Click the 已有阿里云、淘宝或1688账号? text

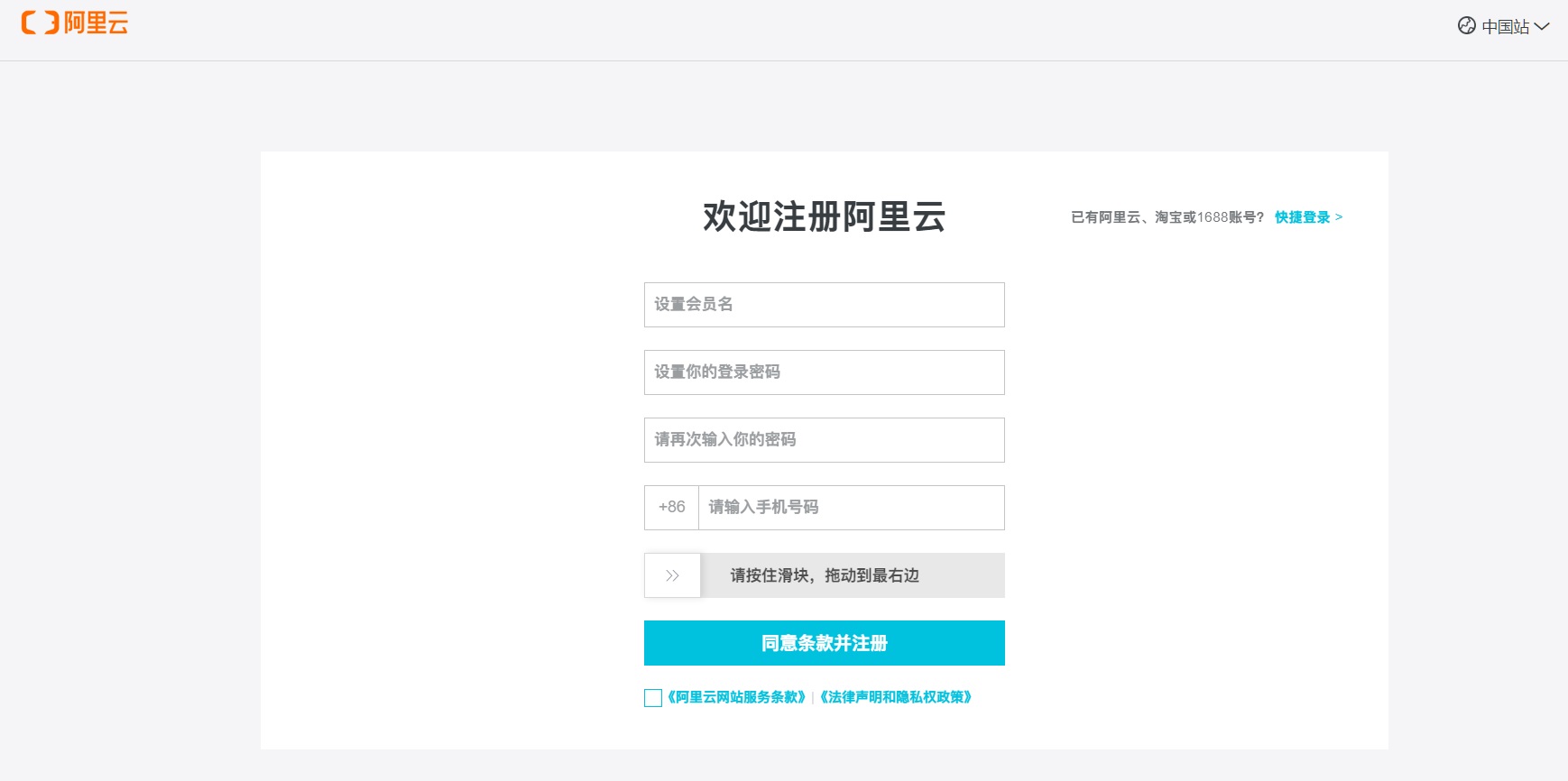point(1167,217)
